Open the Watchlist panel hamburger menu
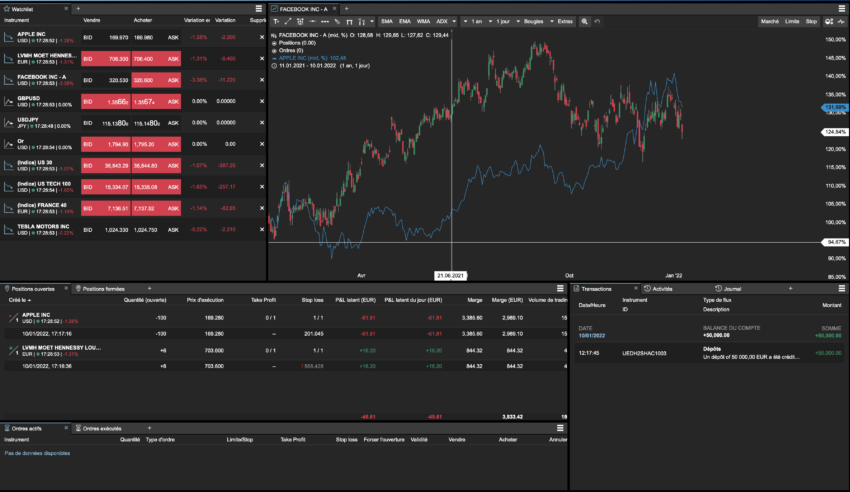Image resolution: width=850 pixels, height=492 pixels. pos(260,8)
